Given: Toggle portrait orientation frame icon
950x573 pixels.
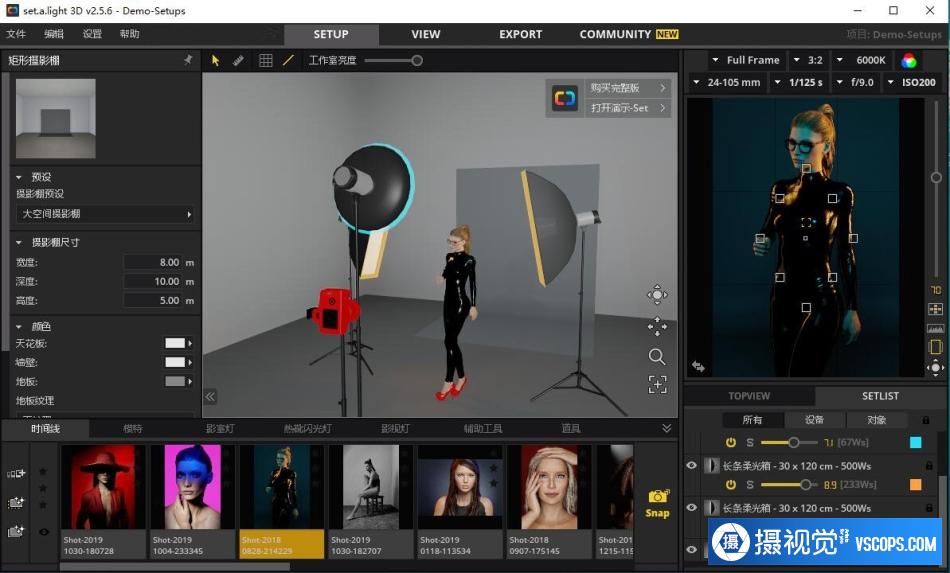Looking at the screenshot, I should click(x=935, y=348).
